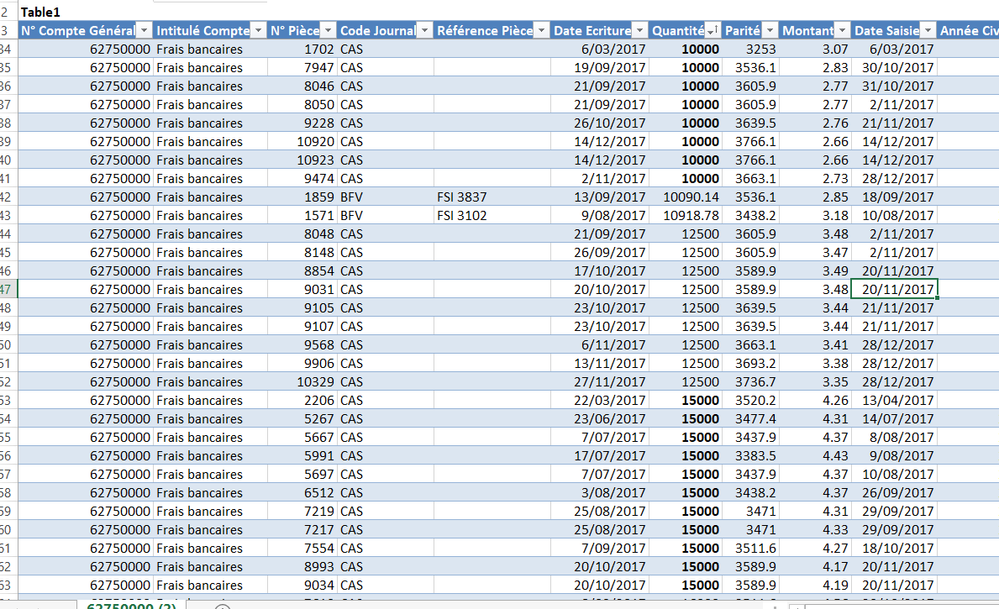Switch to the 62750000 (2) sheet tab

click(131, 605)
